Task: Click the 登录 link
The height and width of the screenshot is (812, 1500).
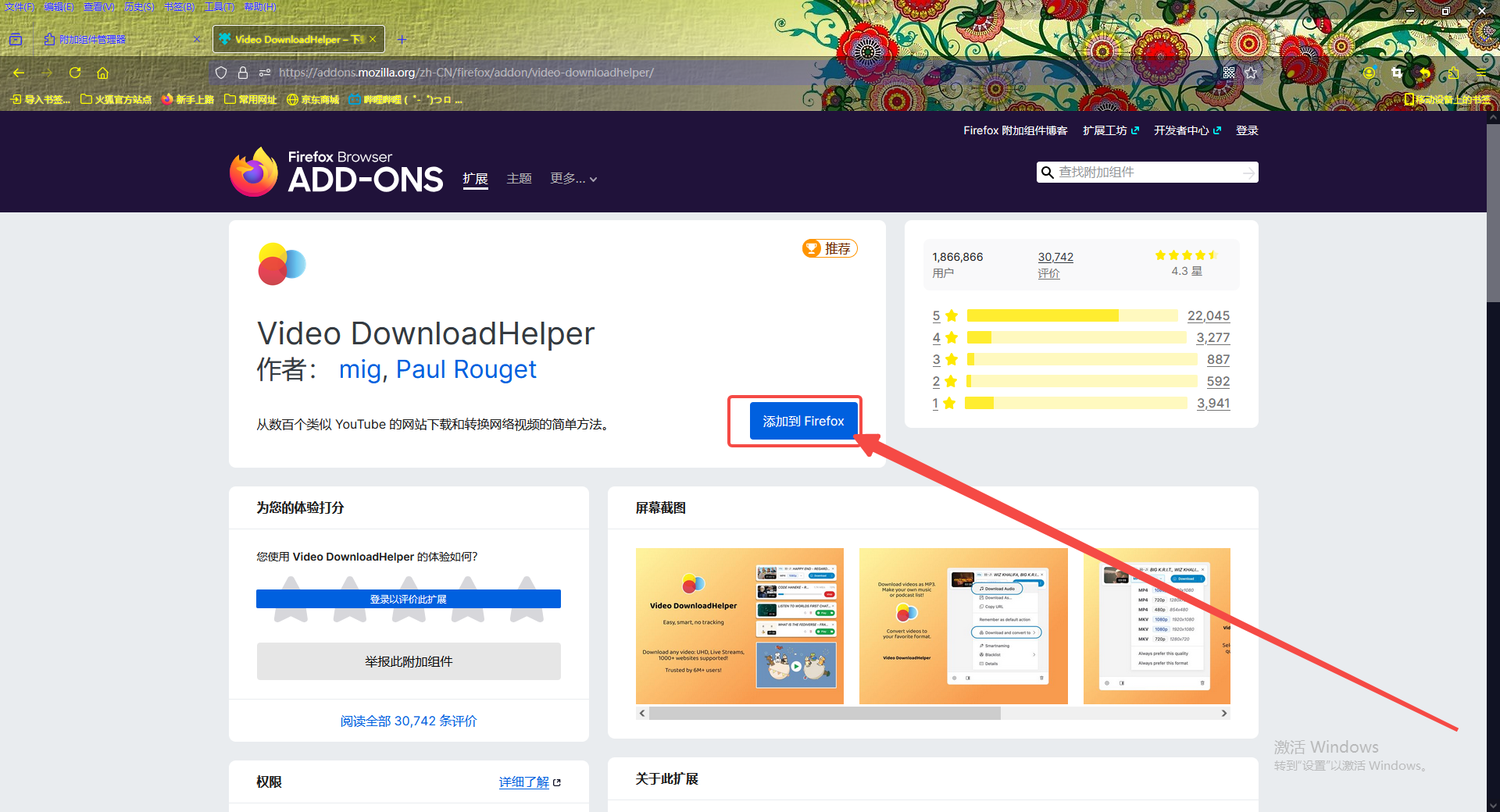Action: (x=1247, y=130)
